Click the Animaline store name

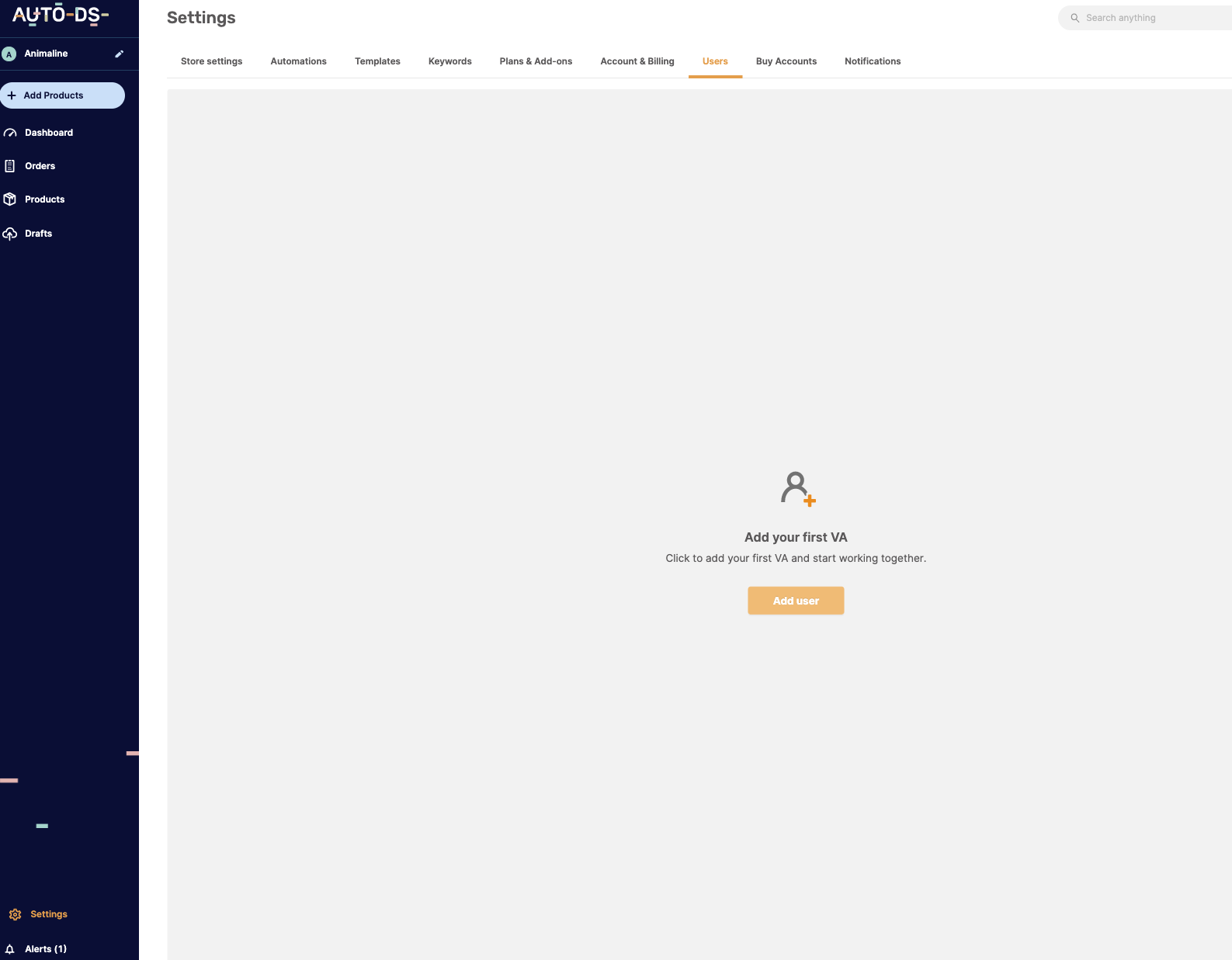point(46,54)
